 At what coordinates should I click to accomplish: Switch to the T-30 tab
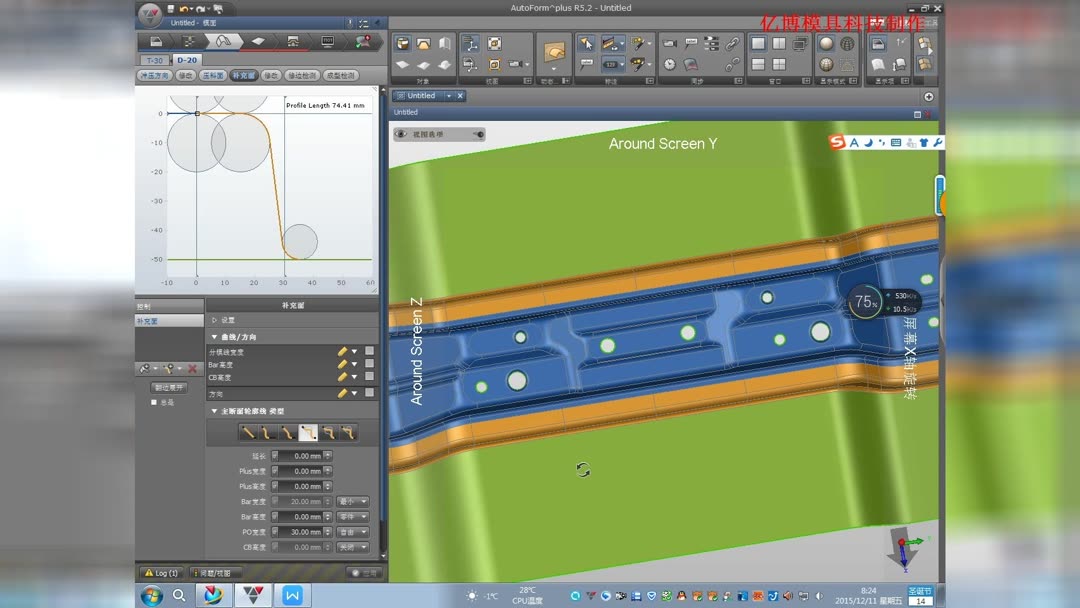pos(154,60)
